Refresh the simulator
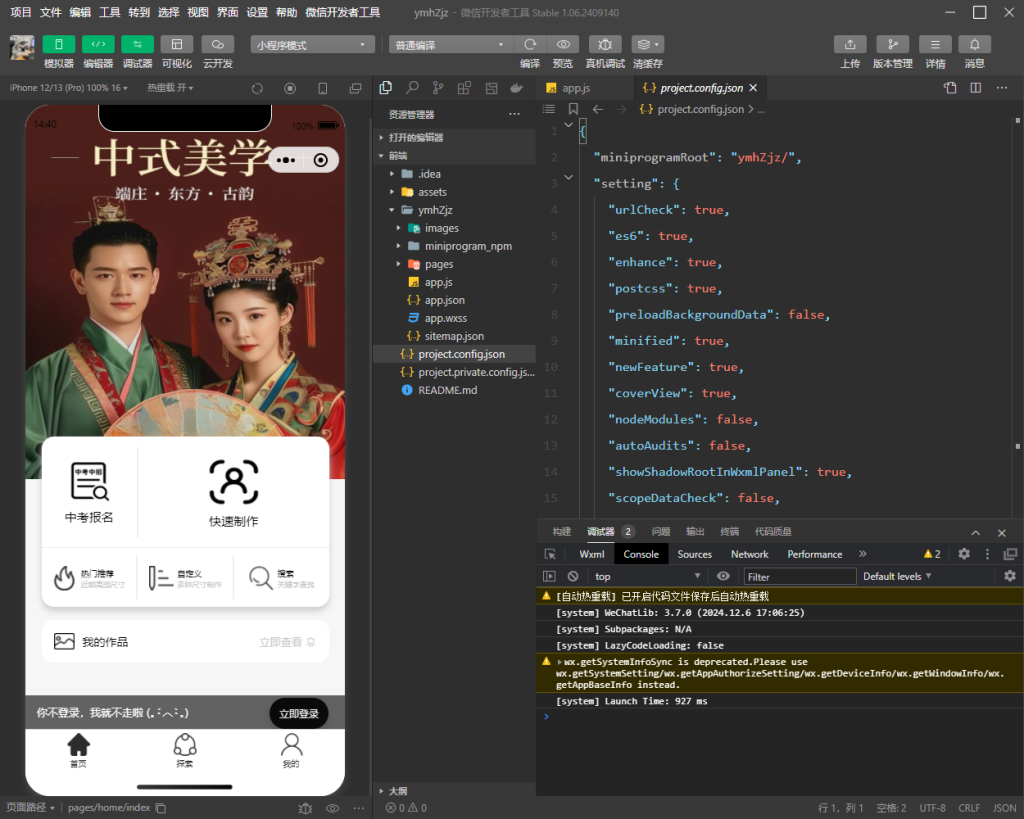The width and height of the screenshot is (1024, 819). click(x=257, y=88)
